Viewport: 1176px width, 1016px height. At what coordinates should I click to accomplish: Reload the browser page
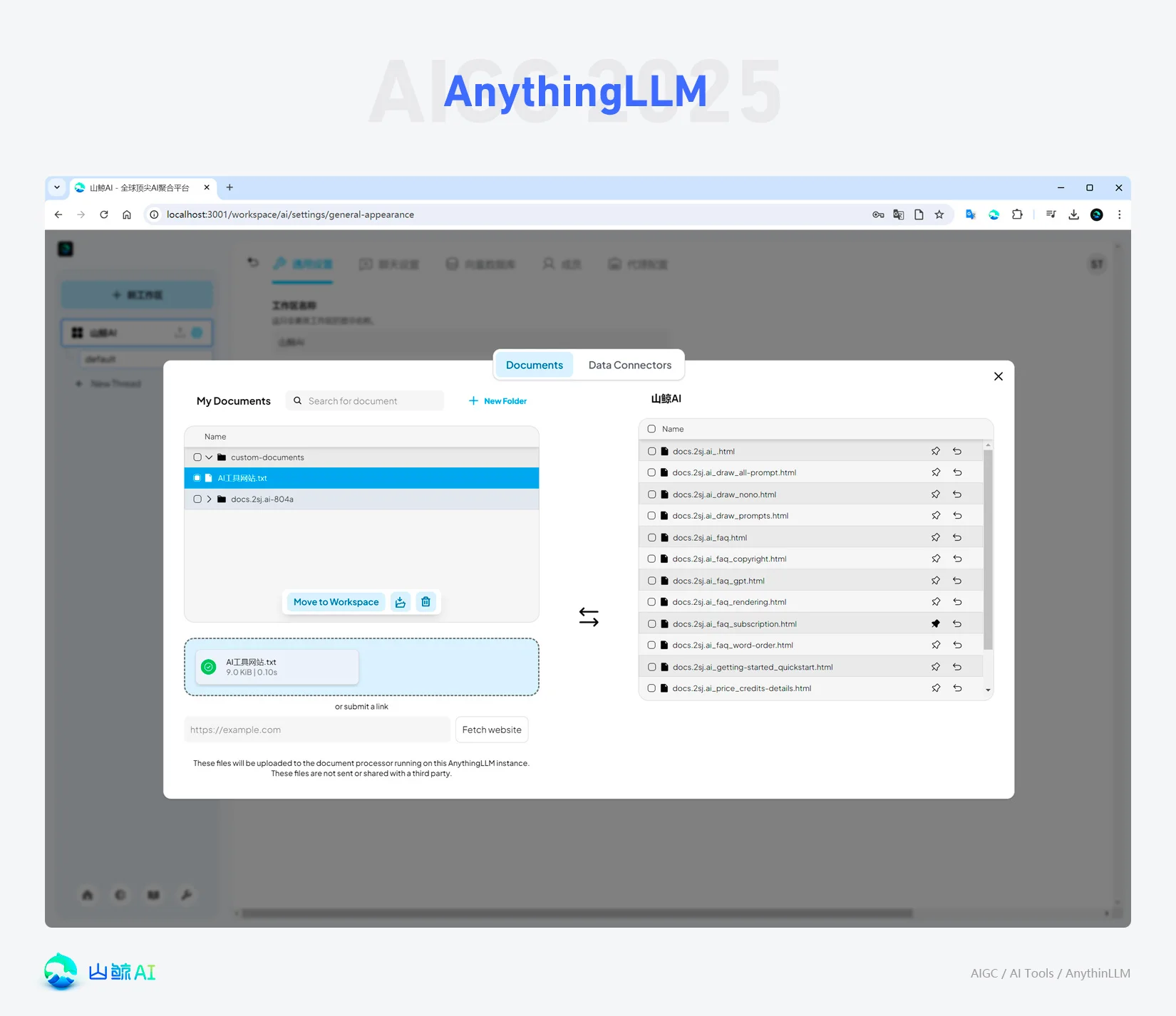104,214
